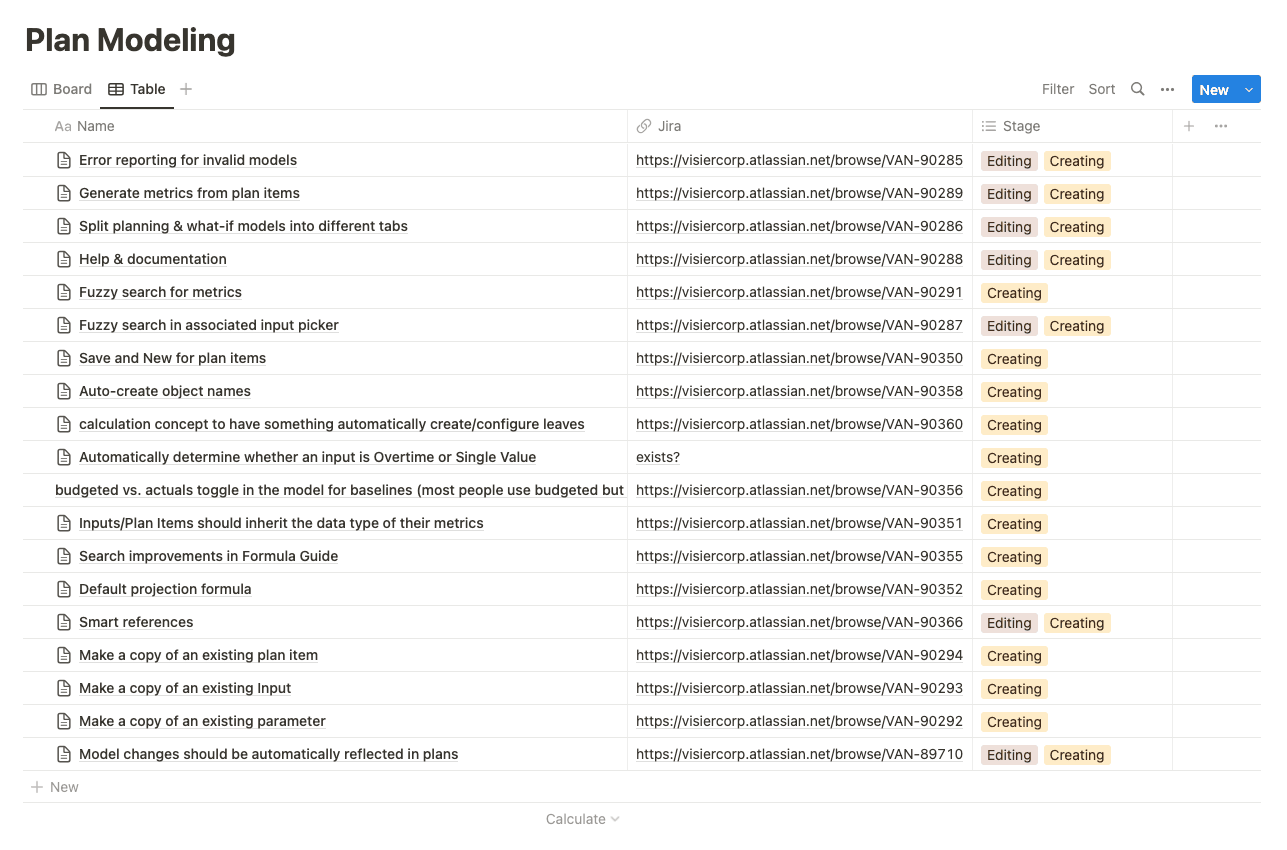Click page icon beside Auto-create object names

64,391
